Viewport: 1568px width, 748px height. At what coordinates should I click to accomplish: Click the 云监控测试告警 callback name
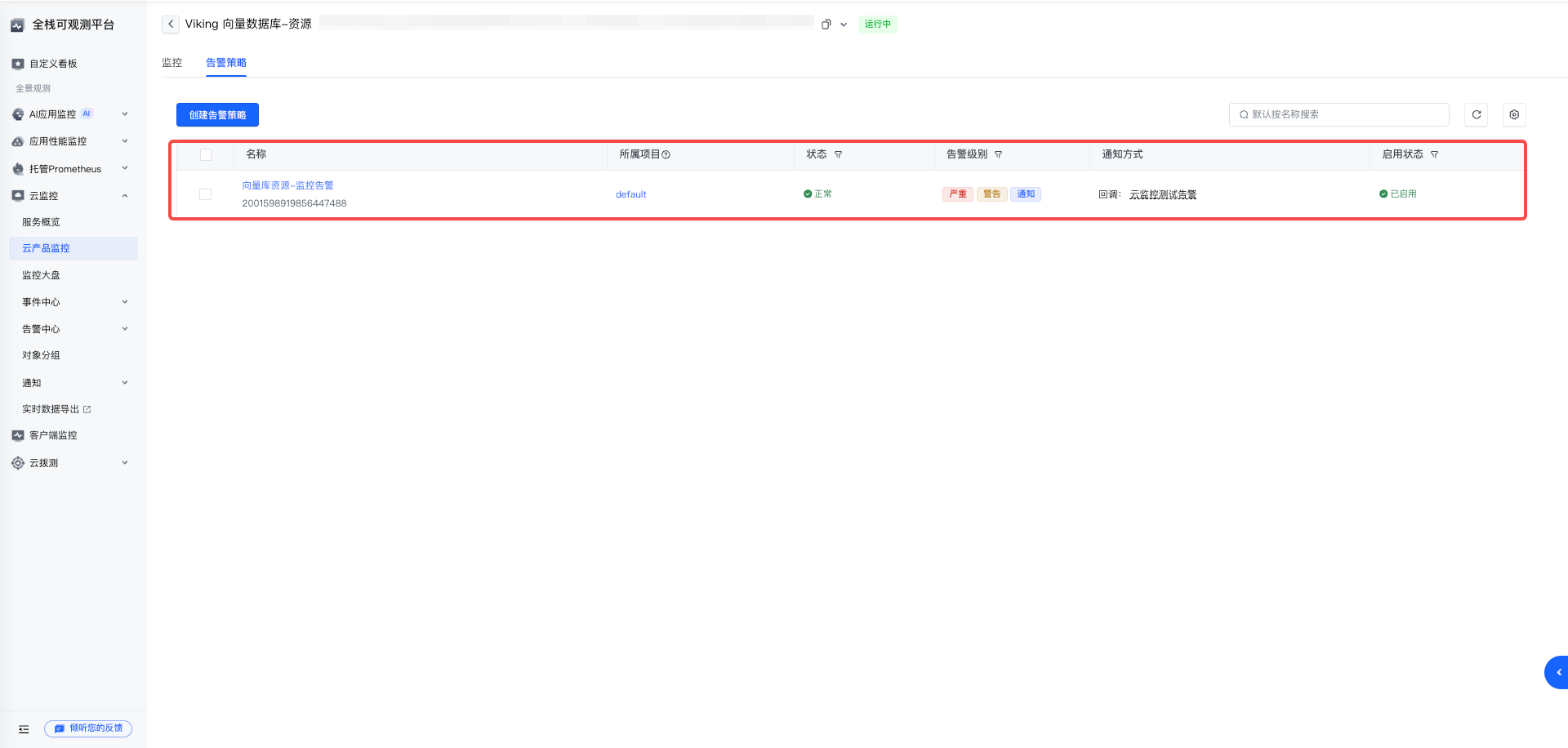[1163, 194]
